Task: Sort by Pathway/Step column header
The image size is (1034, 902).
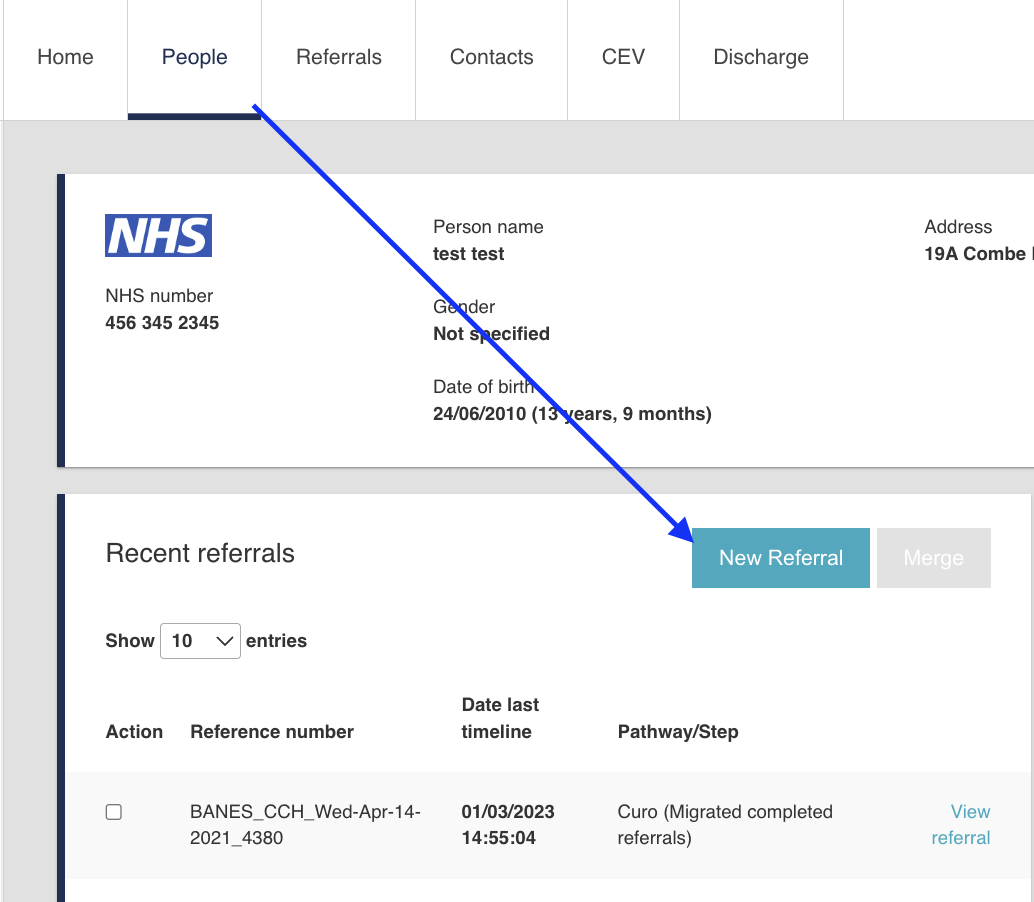Action: 678,732
